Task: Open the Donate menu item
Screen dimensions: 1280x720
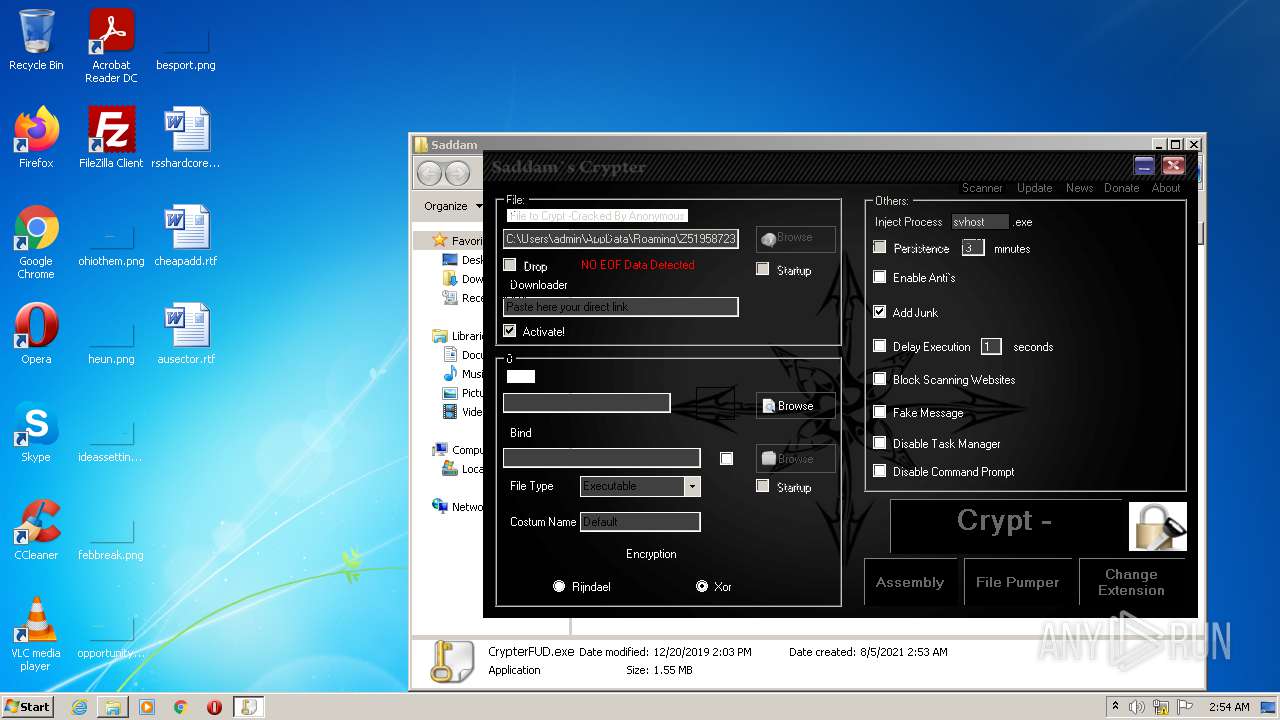Action: pos(1121,188)
